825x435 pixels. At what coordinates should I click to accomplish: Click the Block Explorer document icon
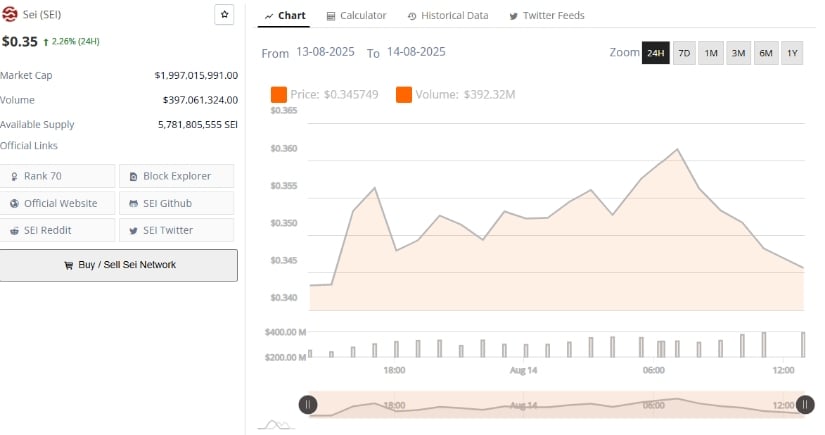tap(133, 177)
